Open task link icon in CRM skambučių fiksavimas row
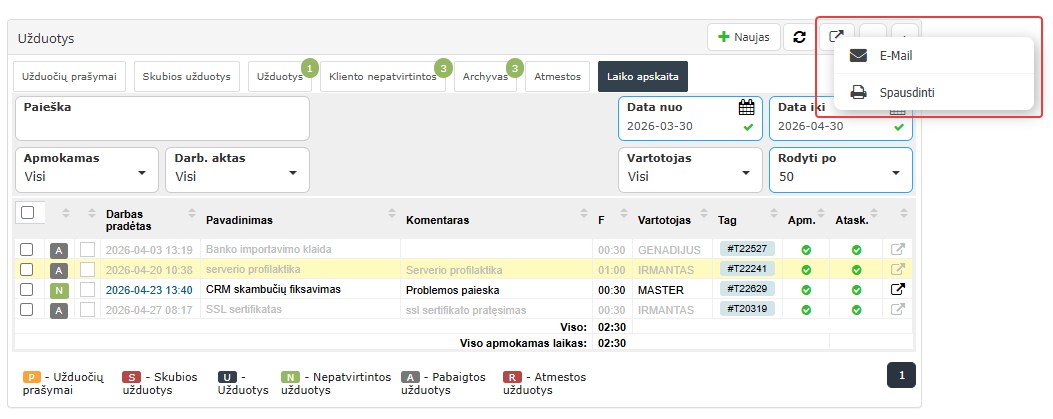The image size is (1053, 419). pos(897,289)
